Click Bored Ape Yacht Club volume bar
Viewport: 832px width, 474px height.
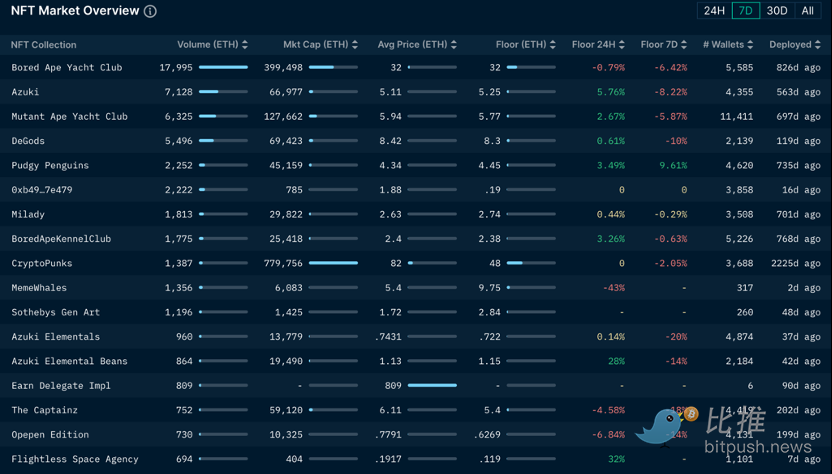(223, 68)
